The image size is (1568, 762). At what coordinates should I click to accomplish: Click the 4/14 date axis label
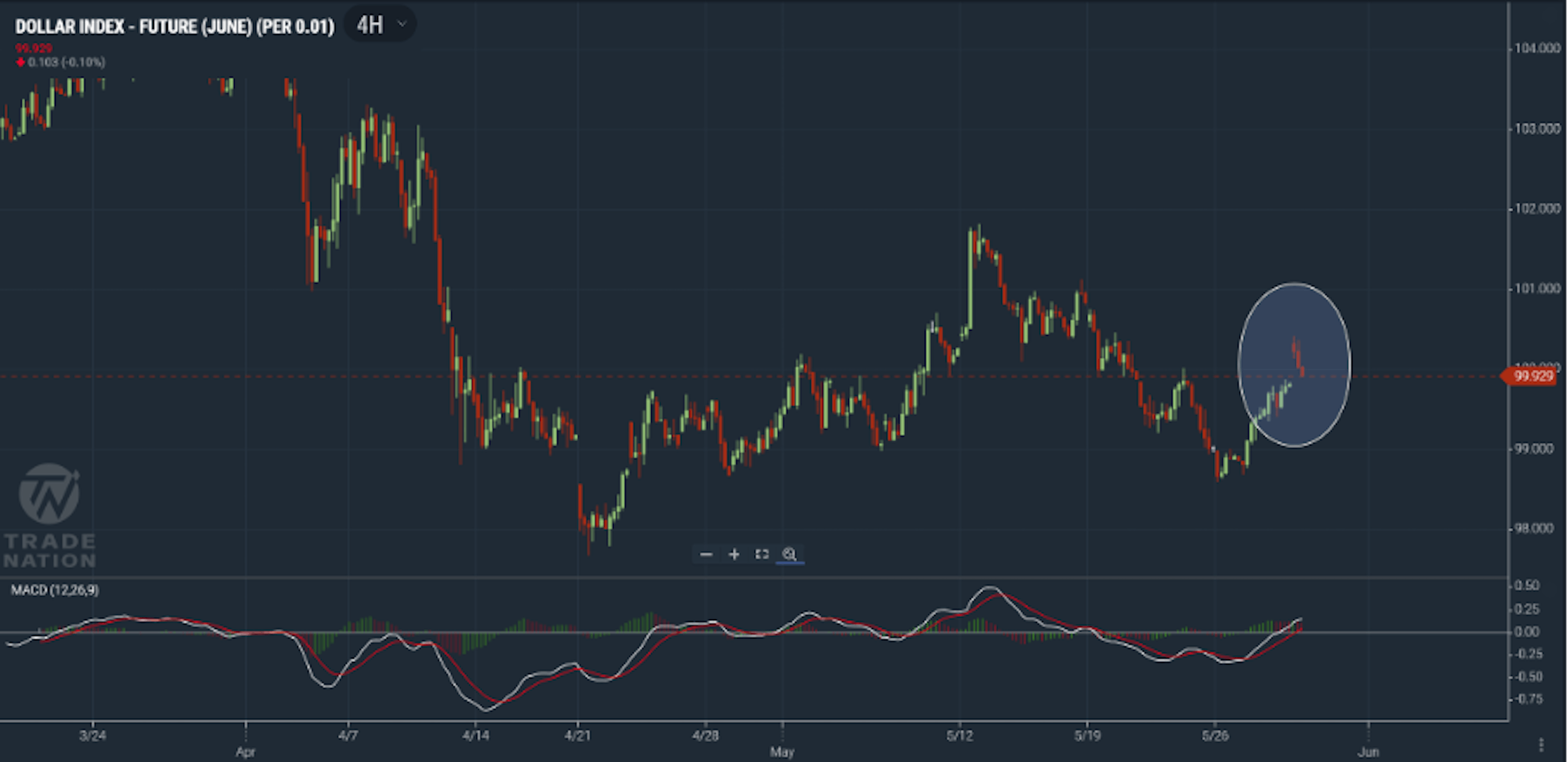(x=475, y=735)
